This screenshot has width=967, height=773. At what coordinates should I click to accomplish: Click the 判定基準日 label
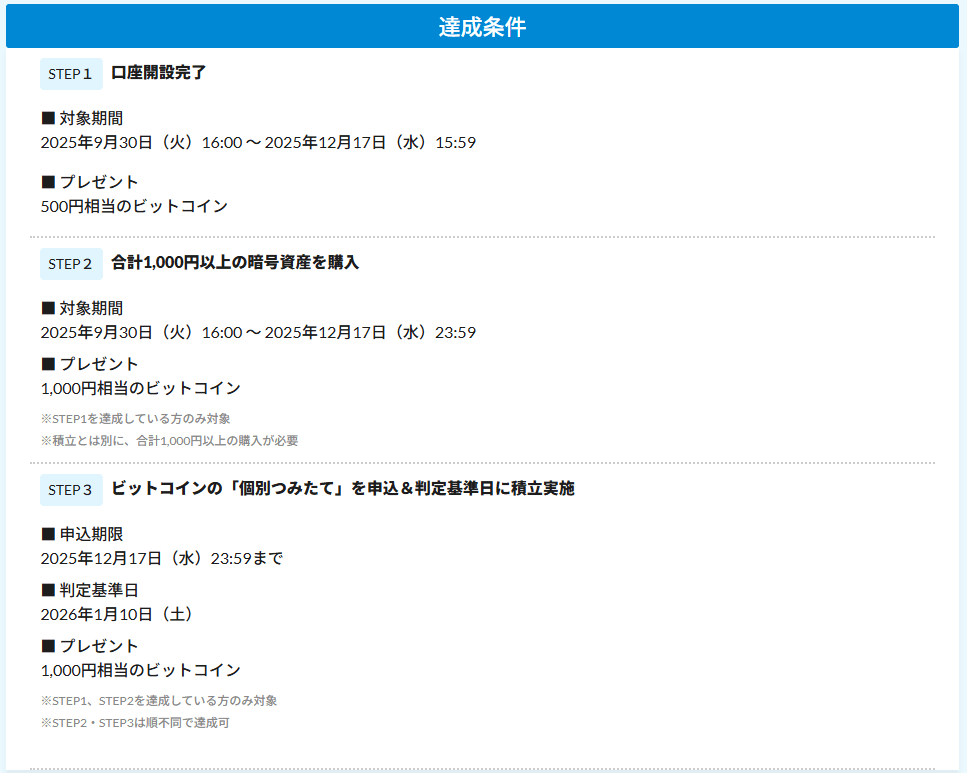coord(89,590)
